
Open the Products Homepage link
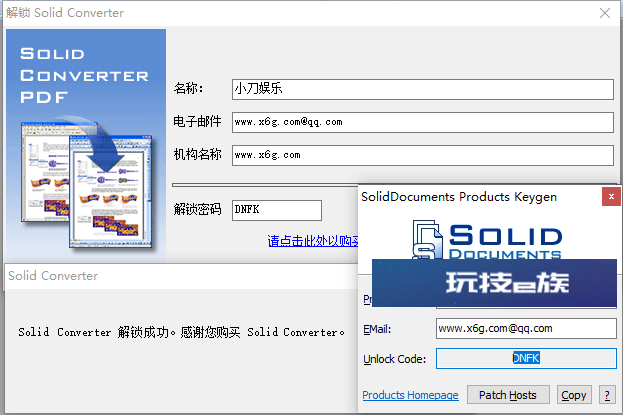click(410, 395)
